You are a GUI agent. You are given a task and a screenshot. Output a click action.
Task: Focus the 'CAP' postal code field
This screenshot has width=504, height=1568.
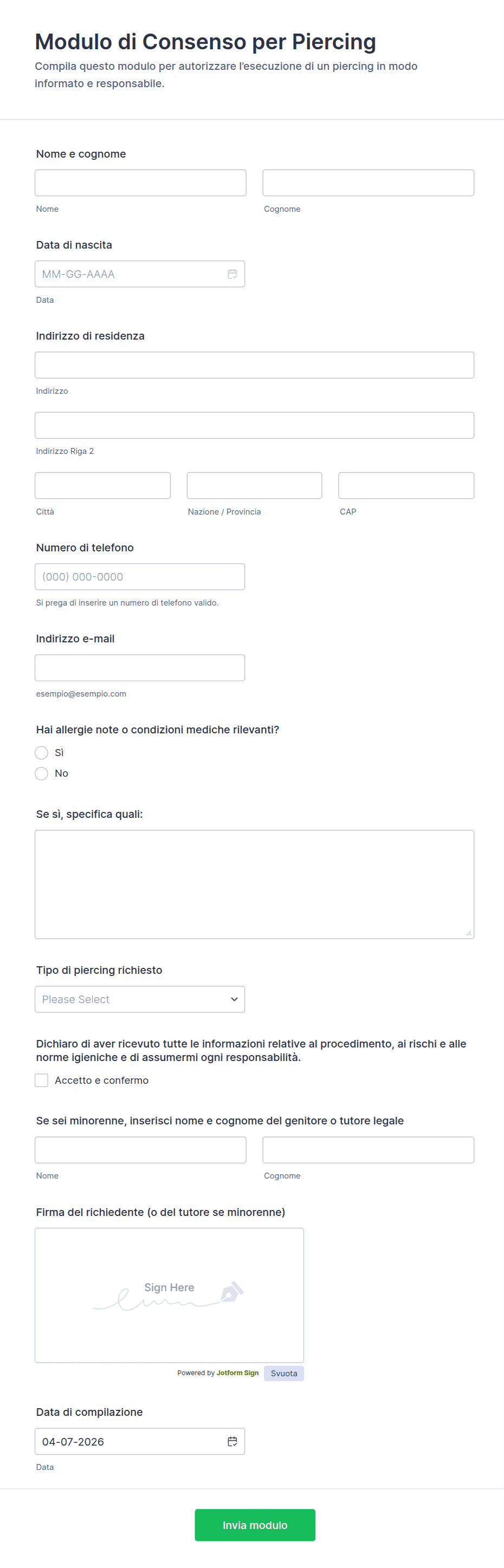(x=405, y=485)
